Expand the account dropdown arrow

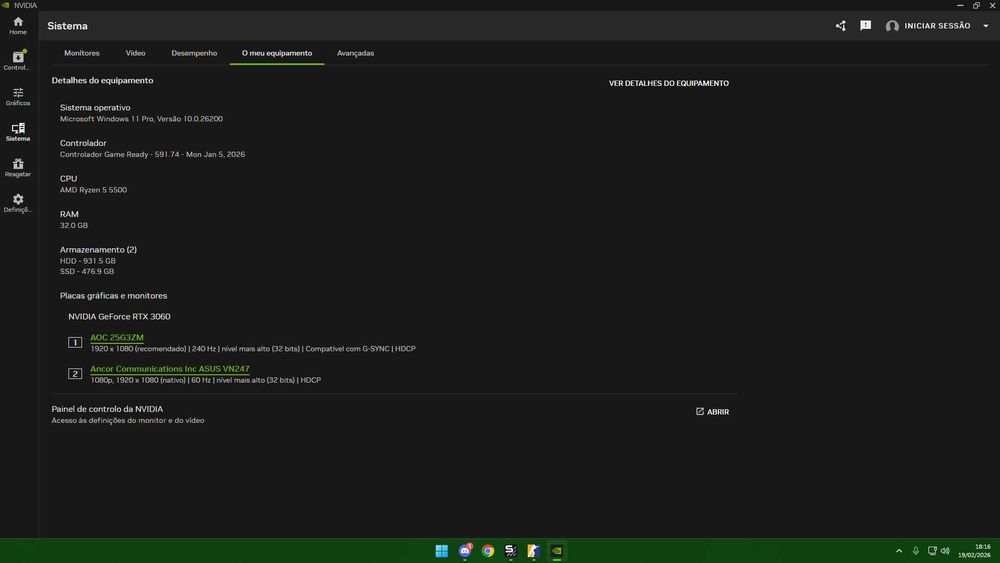tap(986, 26)
